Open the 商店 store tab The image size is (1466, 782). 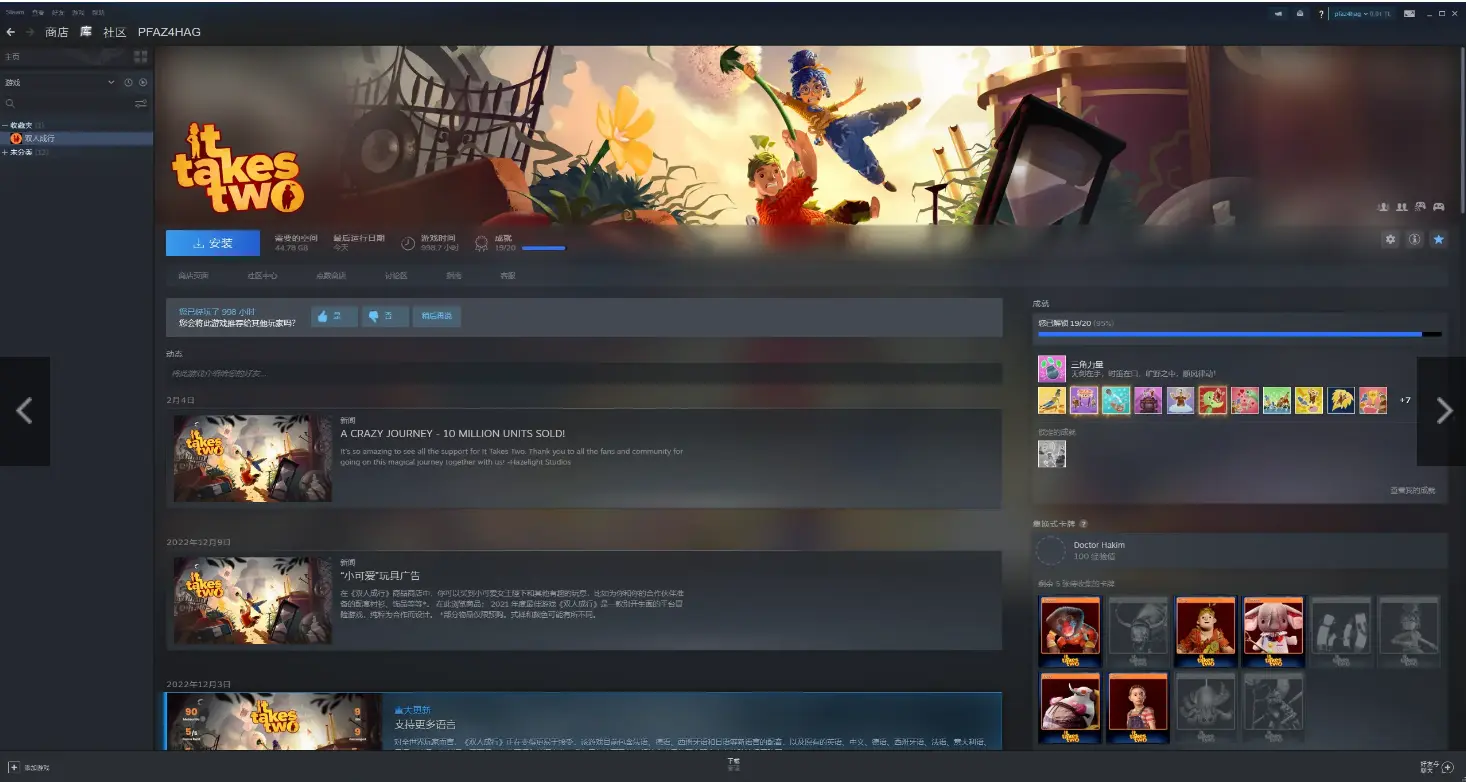point(56,32)
